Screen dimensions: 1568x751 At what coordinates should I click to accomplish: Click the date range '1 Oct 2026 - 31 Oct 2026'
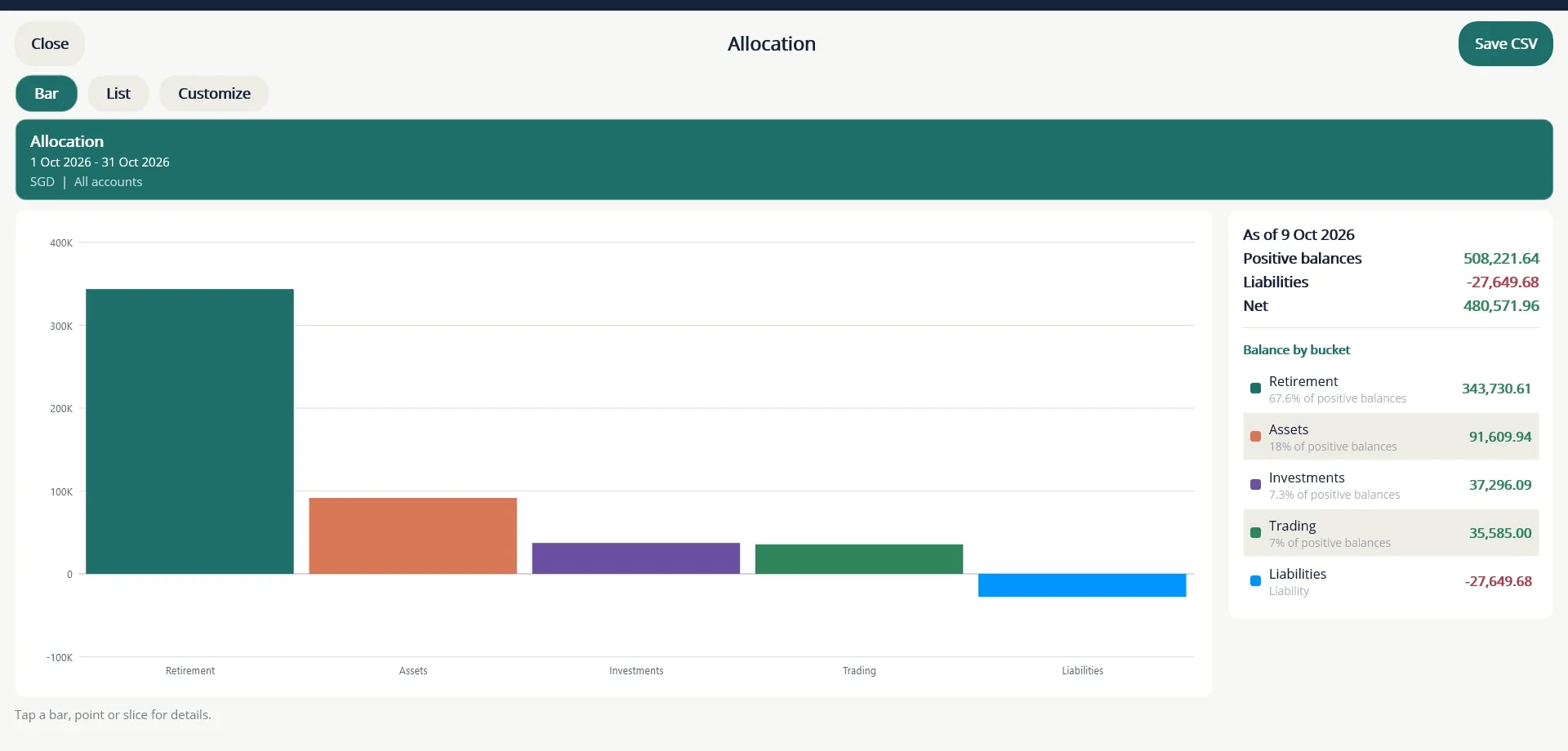(x=100, y=162)
